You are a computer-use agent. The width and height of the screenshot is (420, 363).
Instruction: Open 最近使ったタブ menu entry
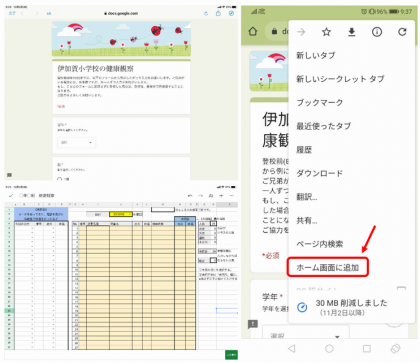click(x=324, y=126)
